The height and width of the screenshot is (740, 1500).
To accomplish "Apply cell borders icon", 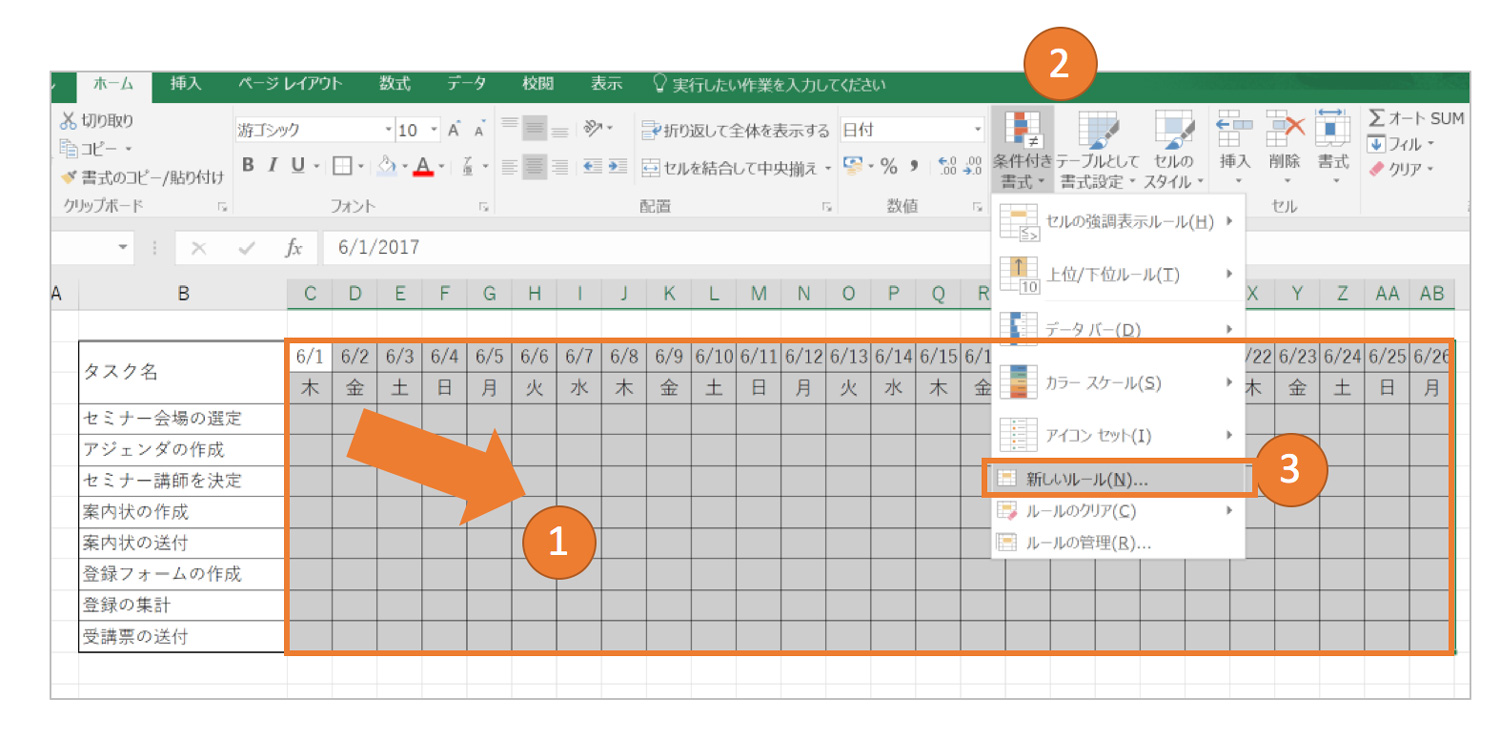I will pos(341,166).
